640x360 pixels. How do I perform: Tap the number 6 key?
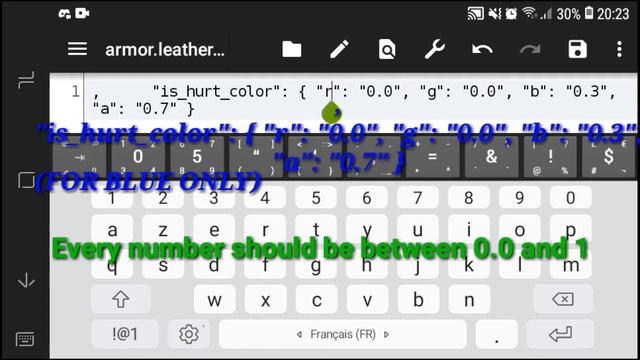tap(367, 198)
